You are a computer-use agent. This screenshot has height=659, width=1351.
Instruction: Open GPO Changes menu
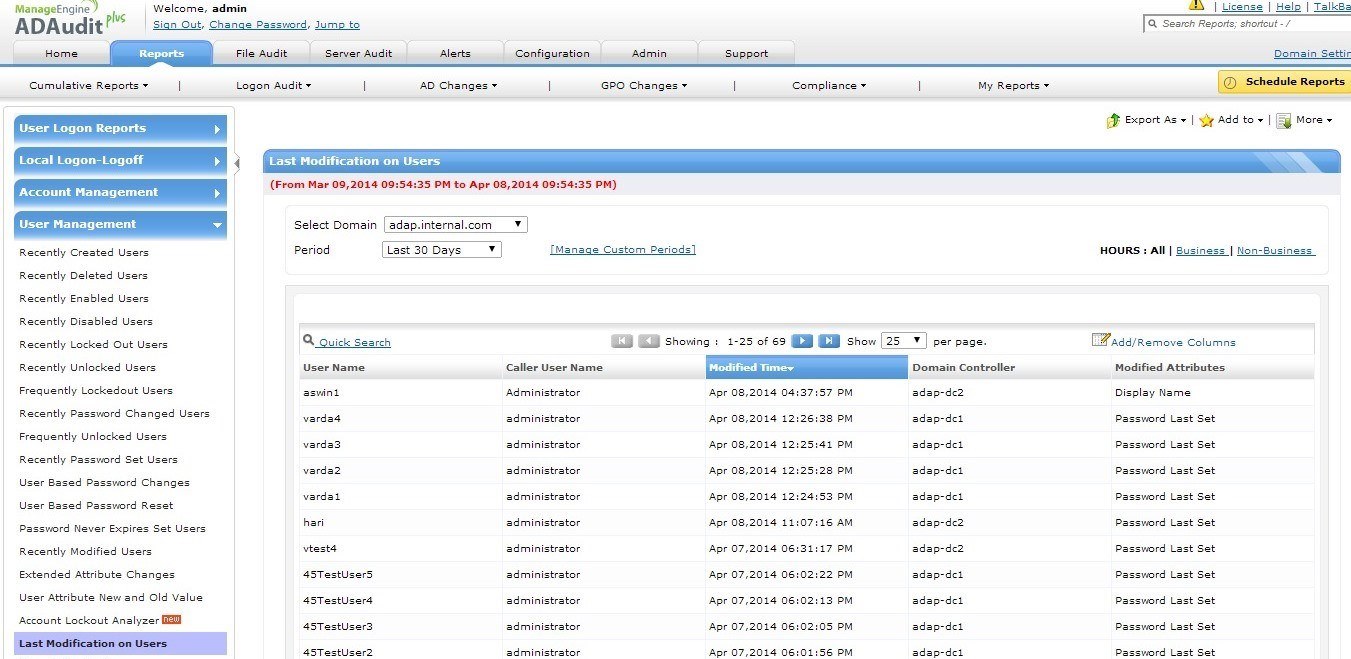(x=644, y=86)
